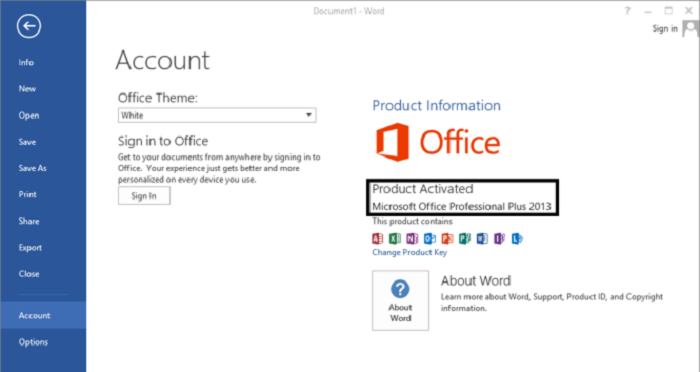Open the Office Theme dropdown

click(x=217, y=115)
